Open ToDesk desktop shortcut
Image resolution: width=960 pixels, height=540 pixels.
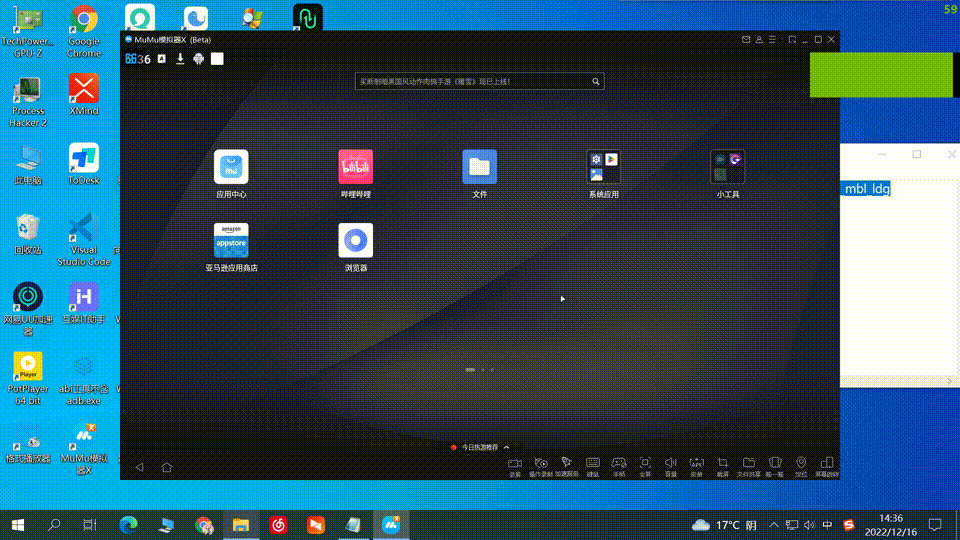point(84,164)
